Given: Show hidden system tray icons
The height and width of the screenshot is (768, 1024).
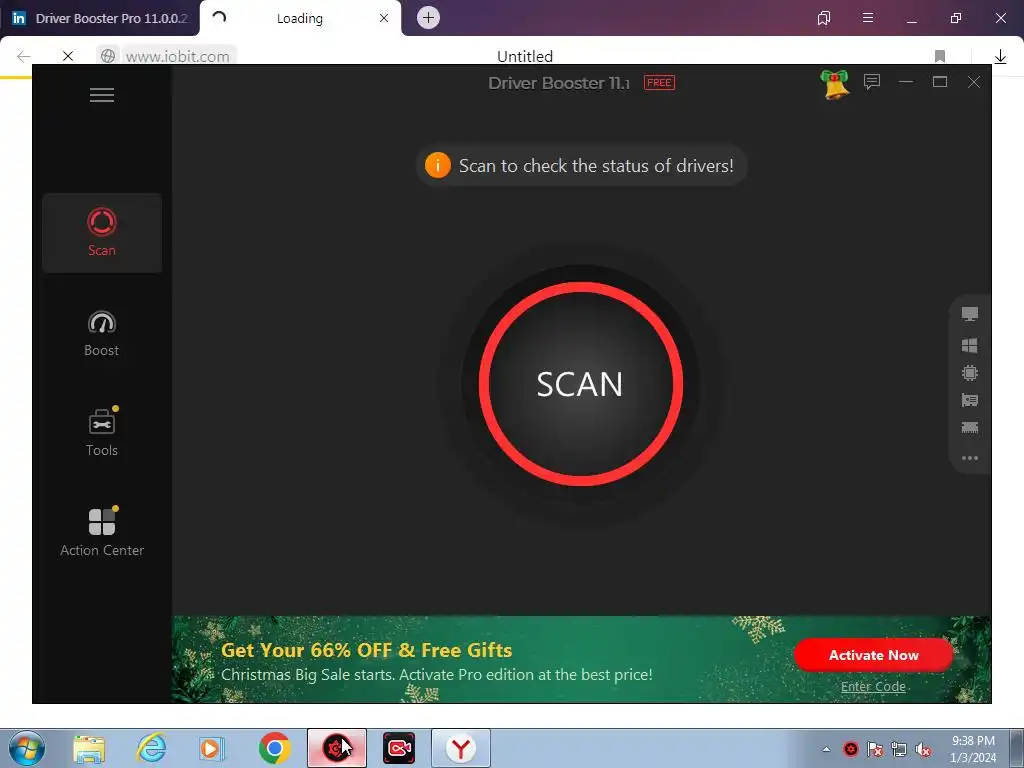Looking at the screenshot, I should [x=826, y=749].
